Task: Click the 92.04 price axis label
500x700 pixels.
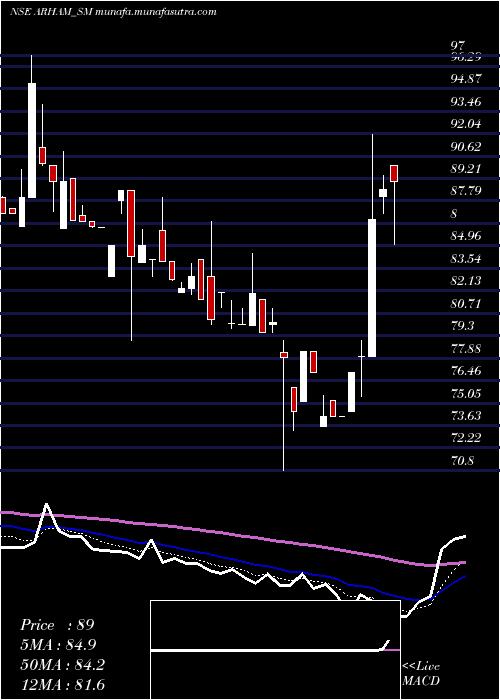Action: pyautogui.click(x=466, y=124)
